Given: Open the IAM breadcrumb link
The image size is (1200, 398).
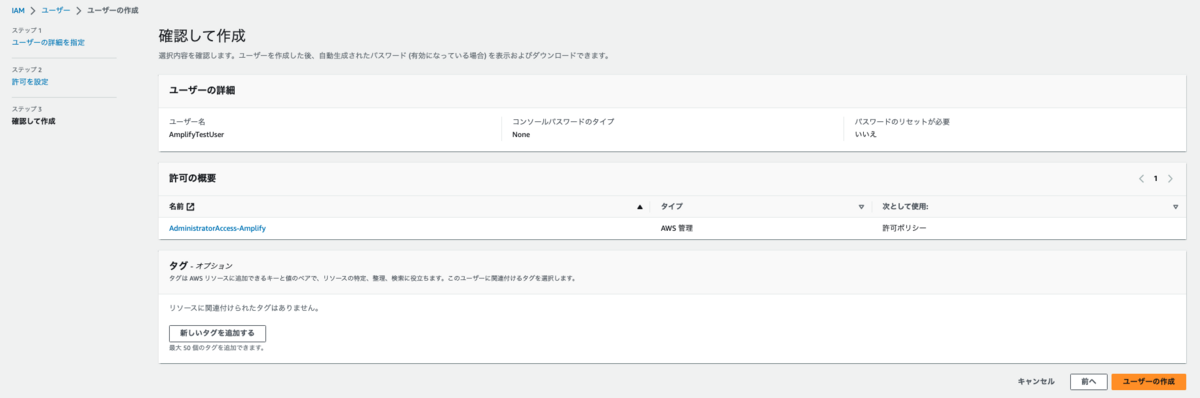Looking at the screenshot, I should (18, 9).
